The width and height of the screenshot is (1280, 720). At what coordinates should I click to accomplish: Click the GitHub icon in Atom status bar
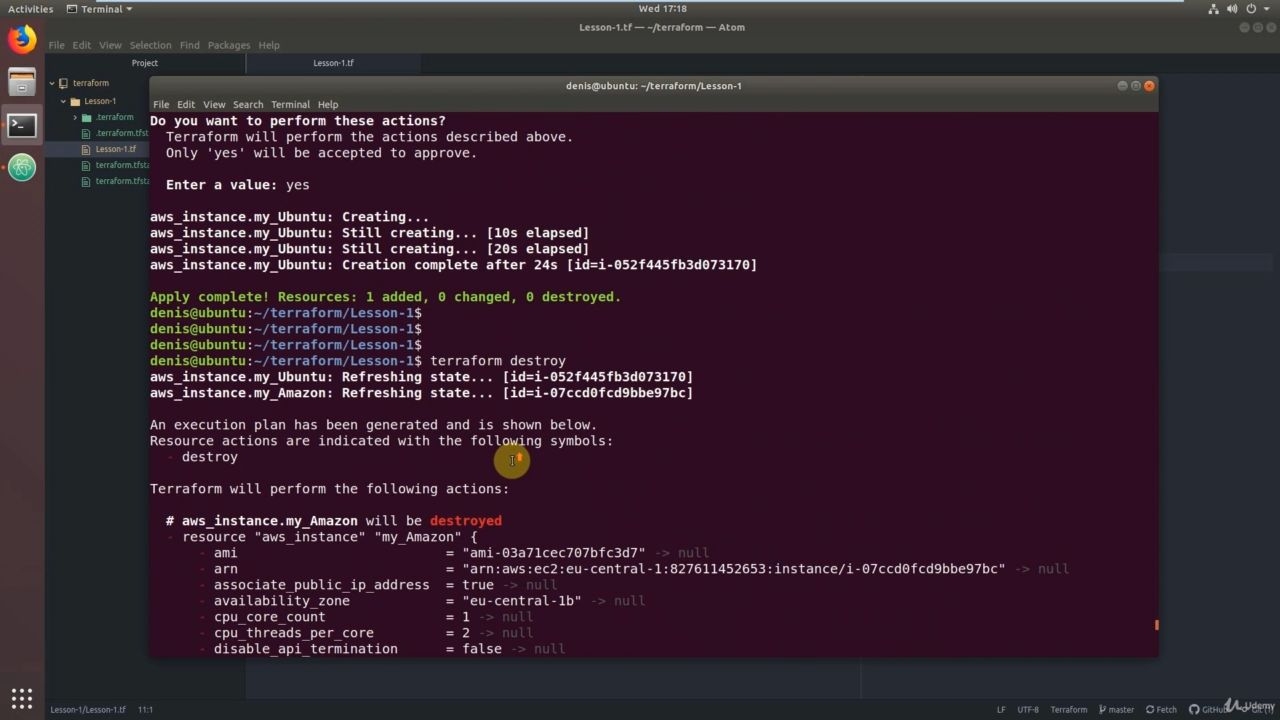tap(1194, 710)
